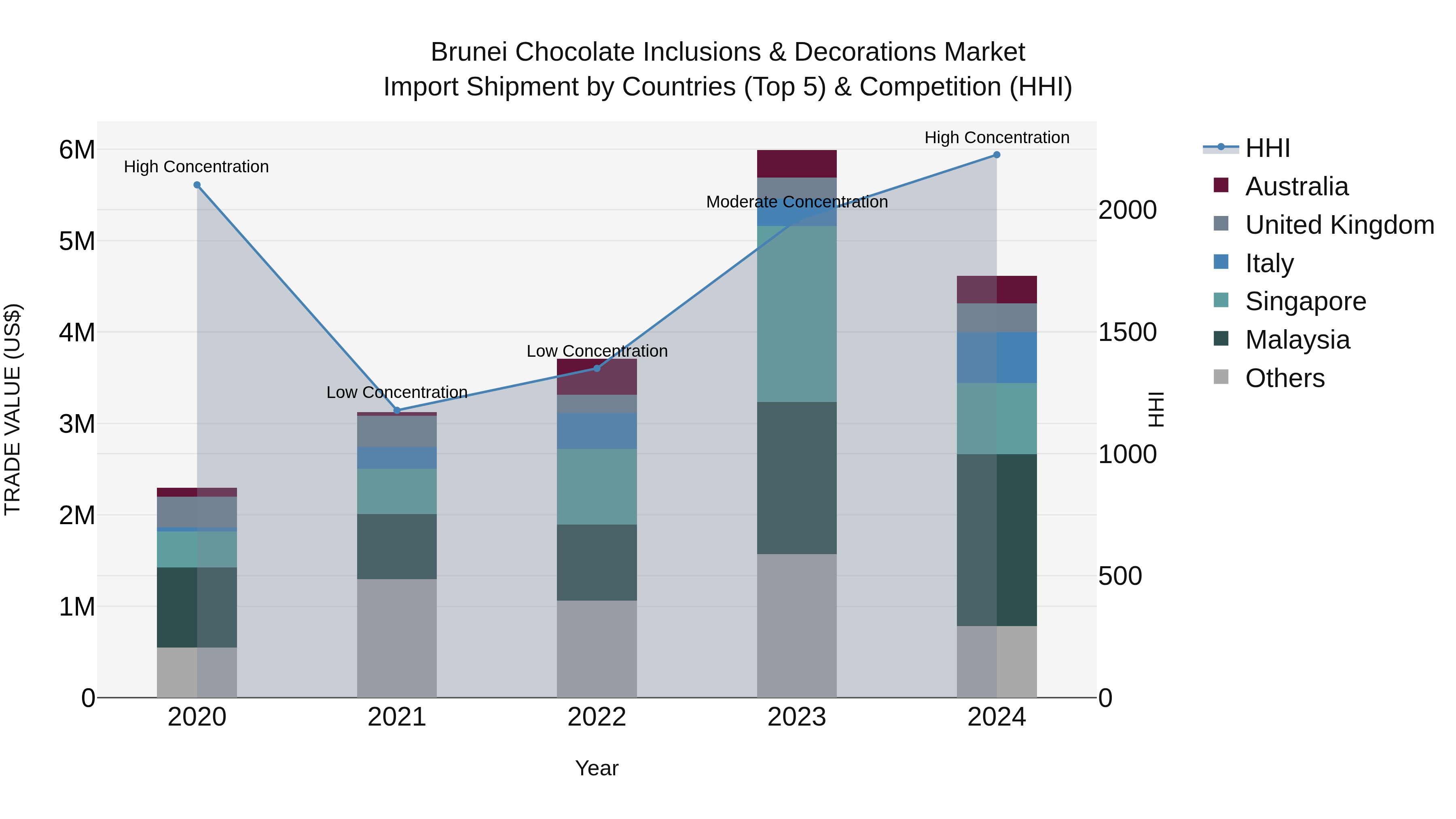
Task: Toggle Australia series in legend
Action: click(1281, 186)
